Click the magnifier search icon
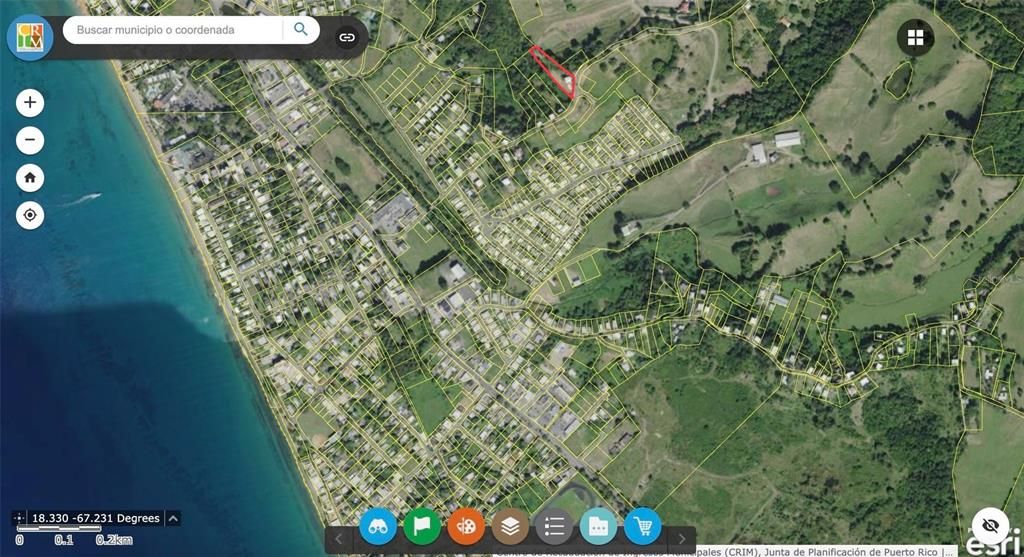 point(300,30)
